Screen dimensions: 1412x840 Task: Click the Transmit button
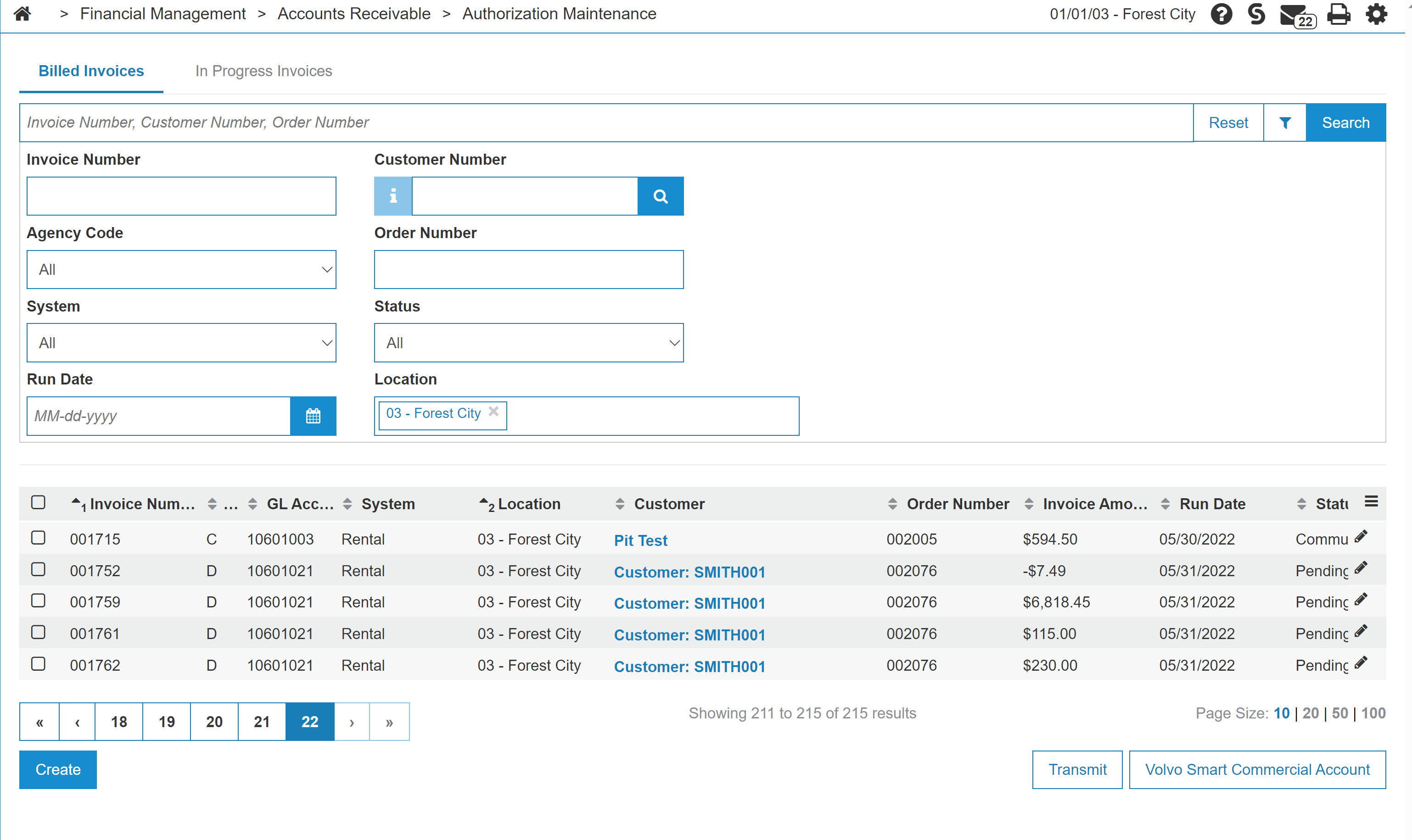1077,770
